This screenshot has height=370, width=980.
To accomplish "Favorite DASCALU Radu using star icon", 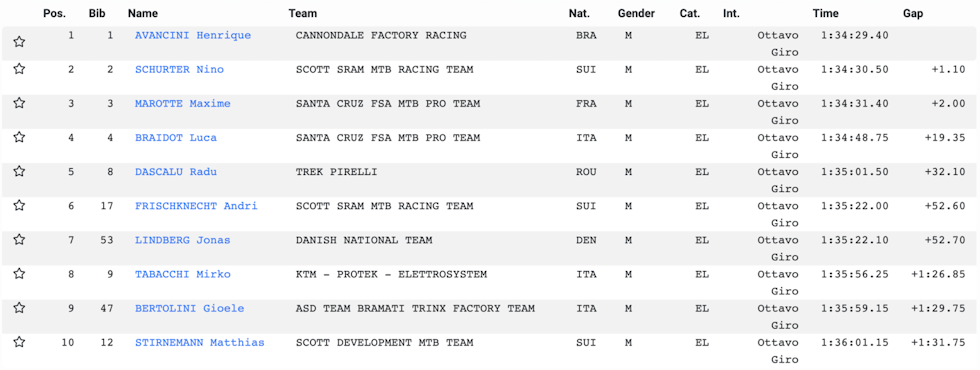I will [x=19, y=171].
